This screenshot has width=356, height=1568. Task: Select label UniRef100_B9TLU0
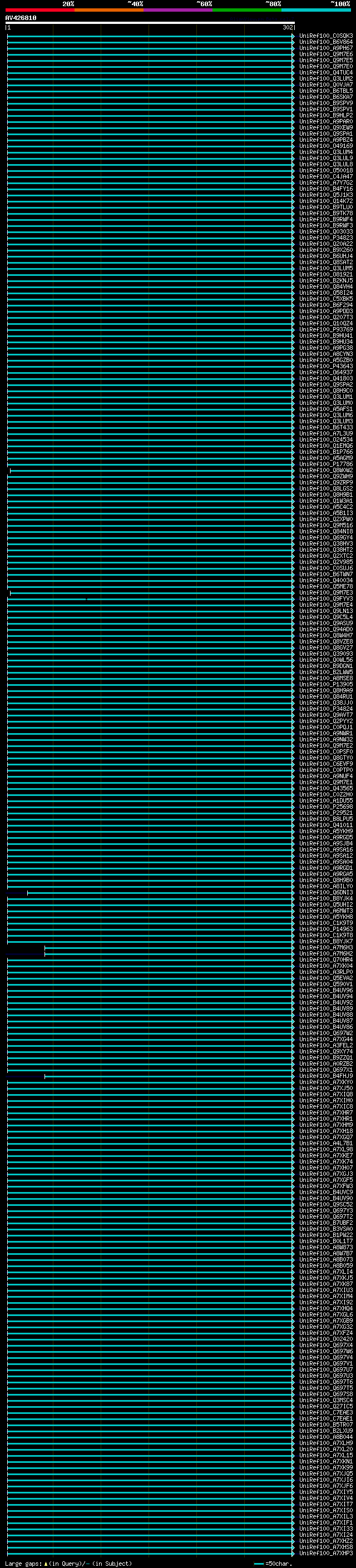point(326,207)
